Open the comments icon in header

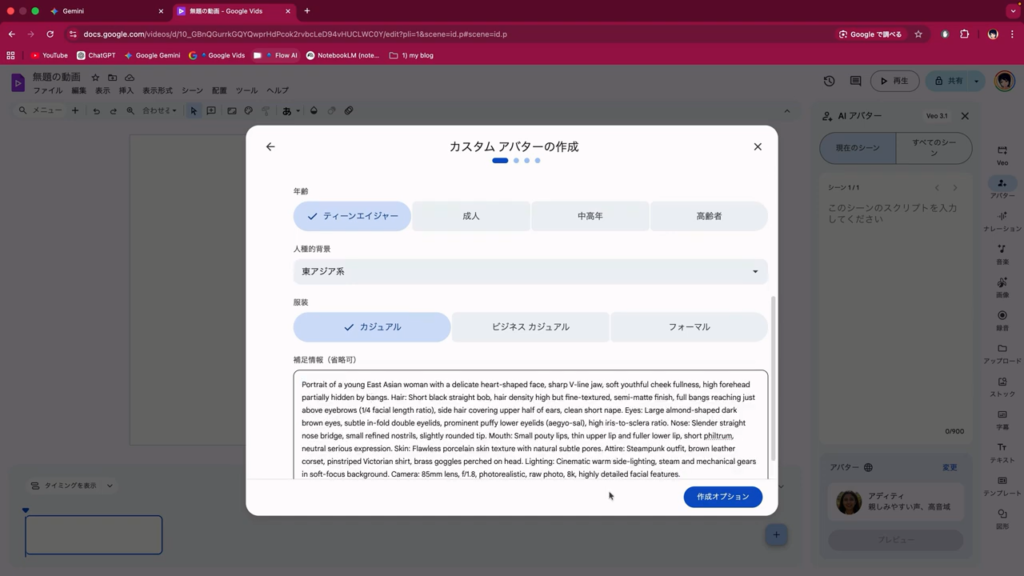(x=855, y=81)
